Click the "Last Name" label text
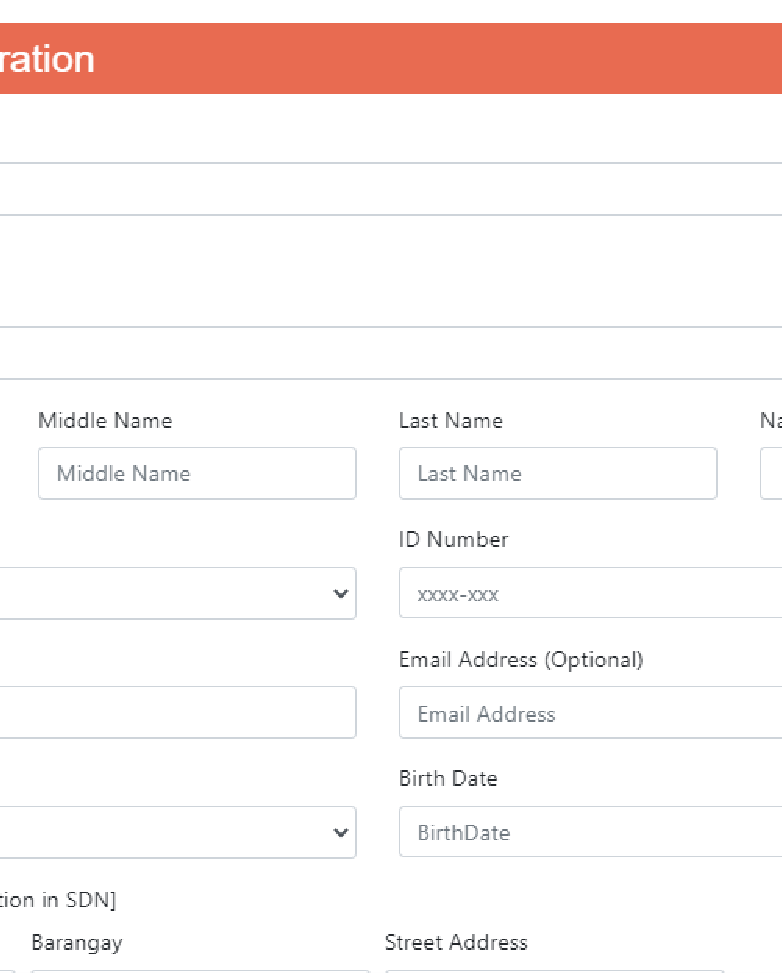The width and height of the screenshot is (782, 973). (450, 421)
